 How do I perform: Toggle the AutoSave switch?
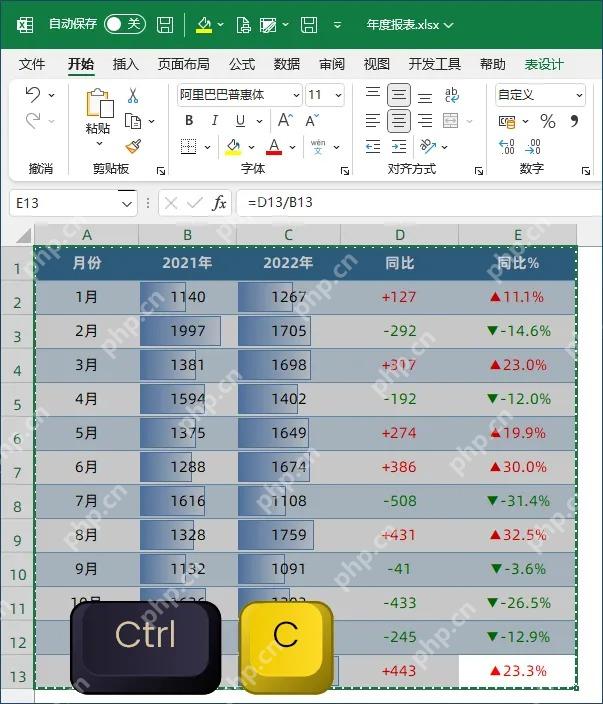(x=125, y=24)
